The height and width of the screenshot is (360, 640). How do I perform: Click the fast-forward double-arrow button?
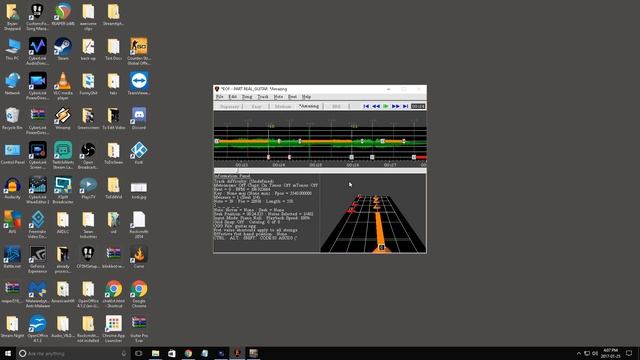tap(396, 106)
